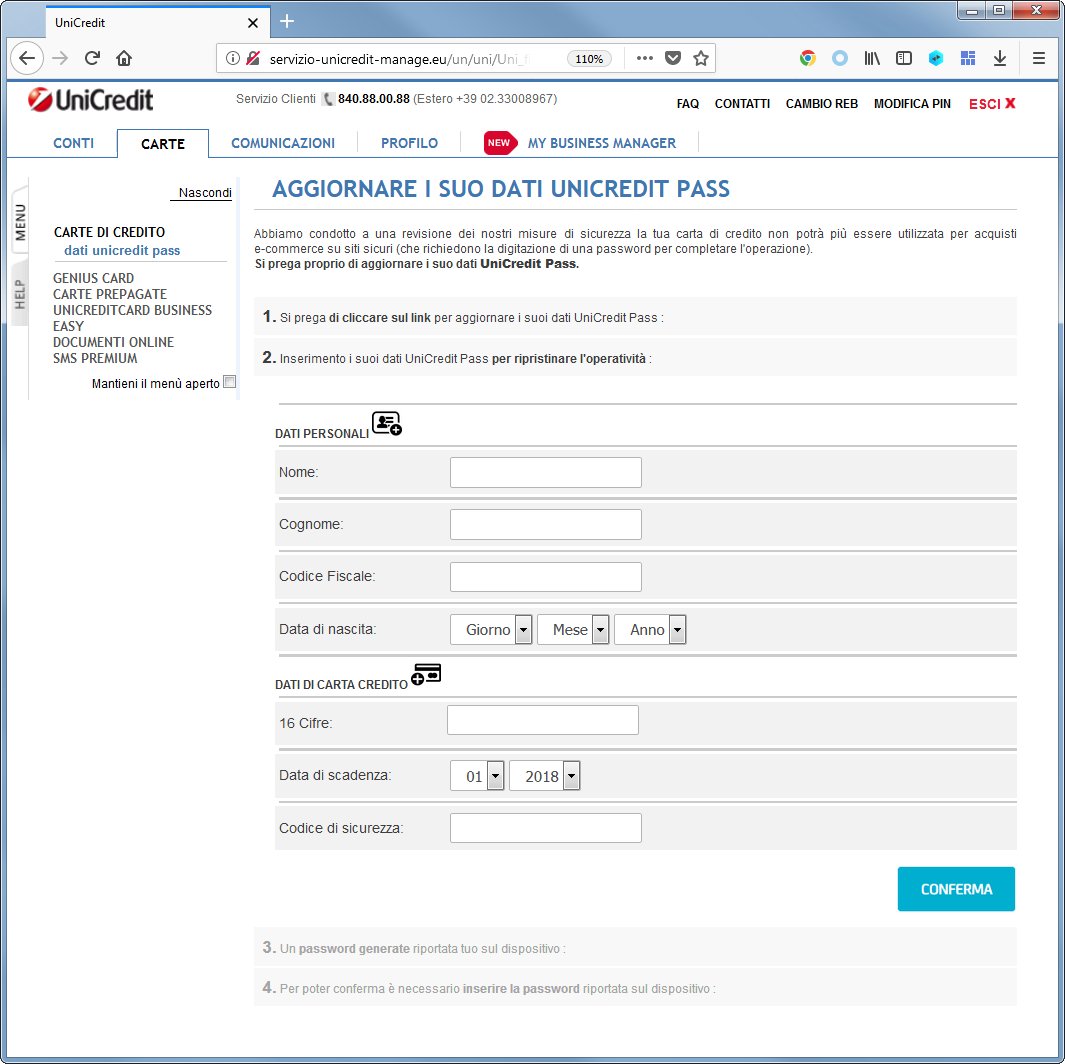Click the DATI PERSONALI contact card icon

[387, 423]
